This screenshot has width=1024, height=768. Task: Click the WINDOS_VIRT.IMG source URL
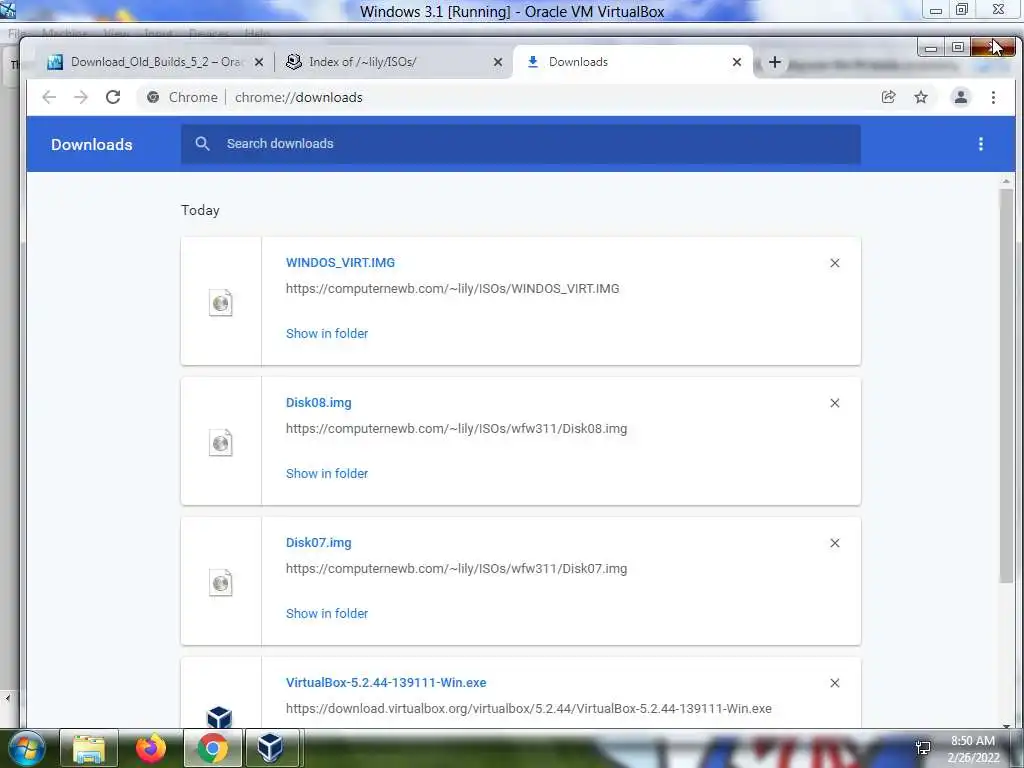[453, 289]
